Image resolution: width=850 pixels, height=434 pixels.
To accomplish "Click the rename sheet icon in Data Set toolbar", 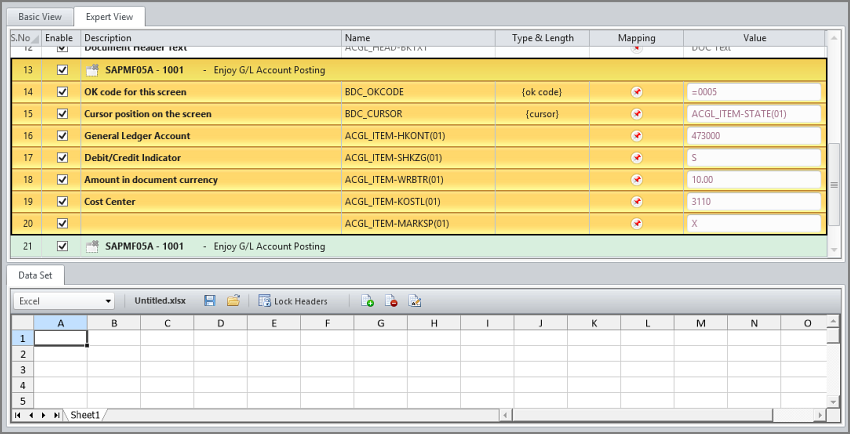I will coord(415,300).
